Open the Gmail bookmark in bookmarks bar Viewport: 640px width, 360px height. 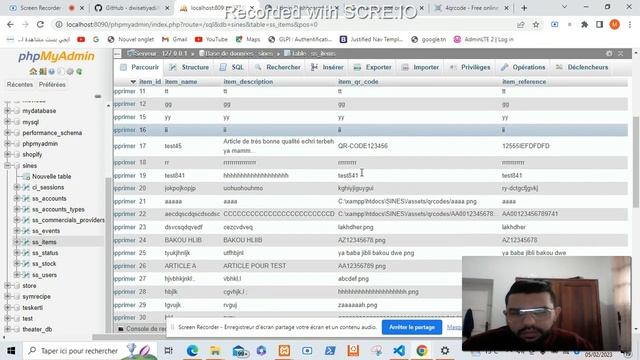175,39
